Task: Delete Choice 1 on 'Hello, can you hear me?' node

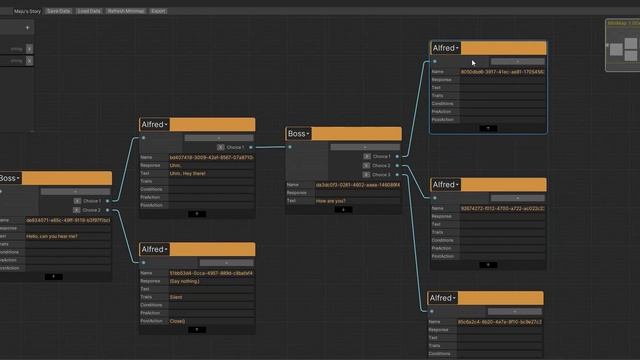Action: 77,201
